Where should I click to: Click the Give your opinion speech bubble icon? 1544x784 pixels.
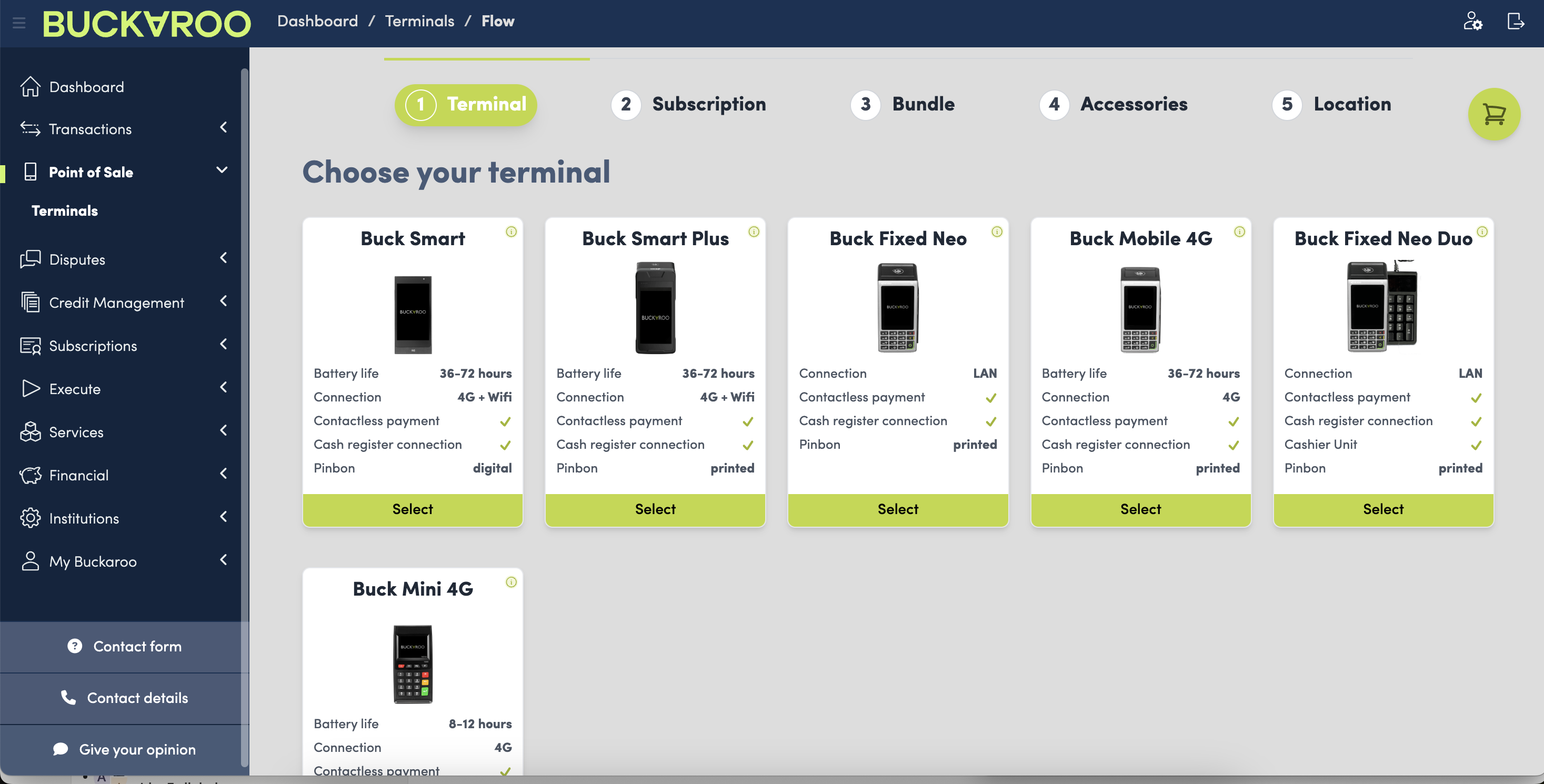coord(61,749)
